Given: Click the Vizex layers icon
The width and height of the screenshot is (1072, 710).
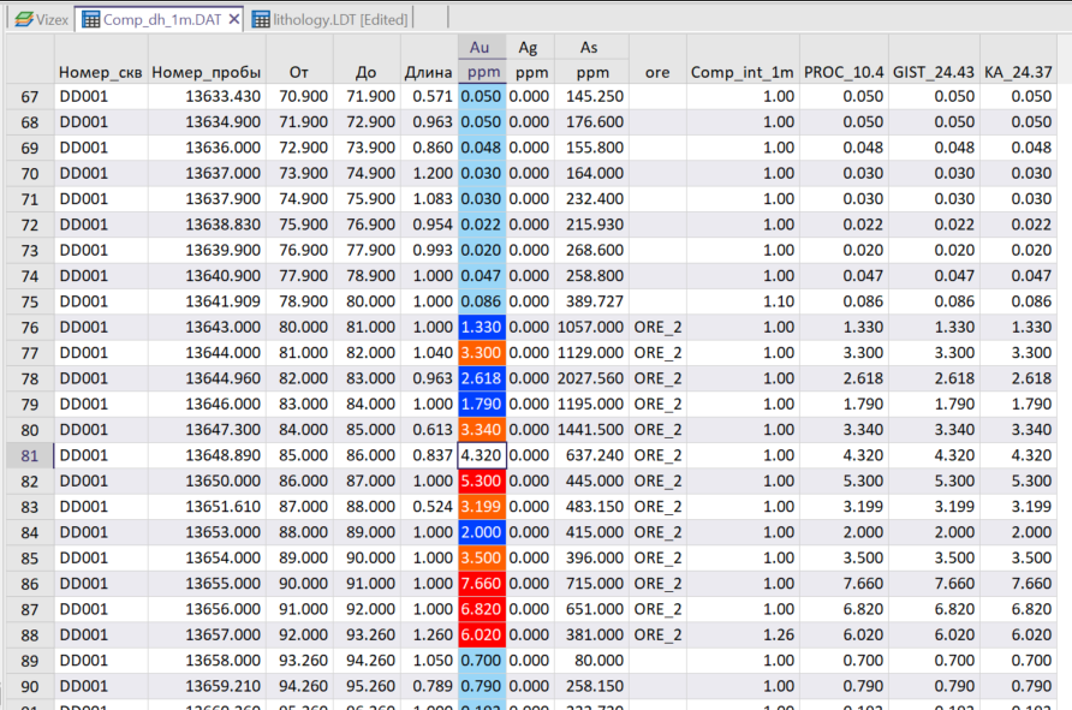Looking at the screenshot, I should point(23,19).
